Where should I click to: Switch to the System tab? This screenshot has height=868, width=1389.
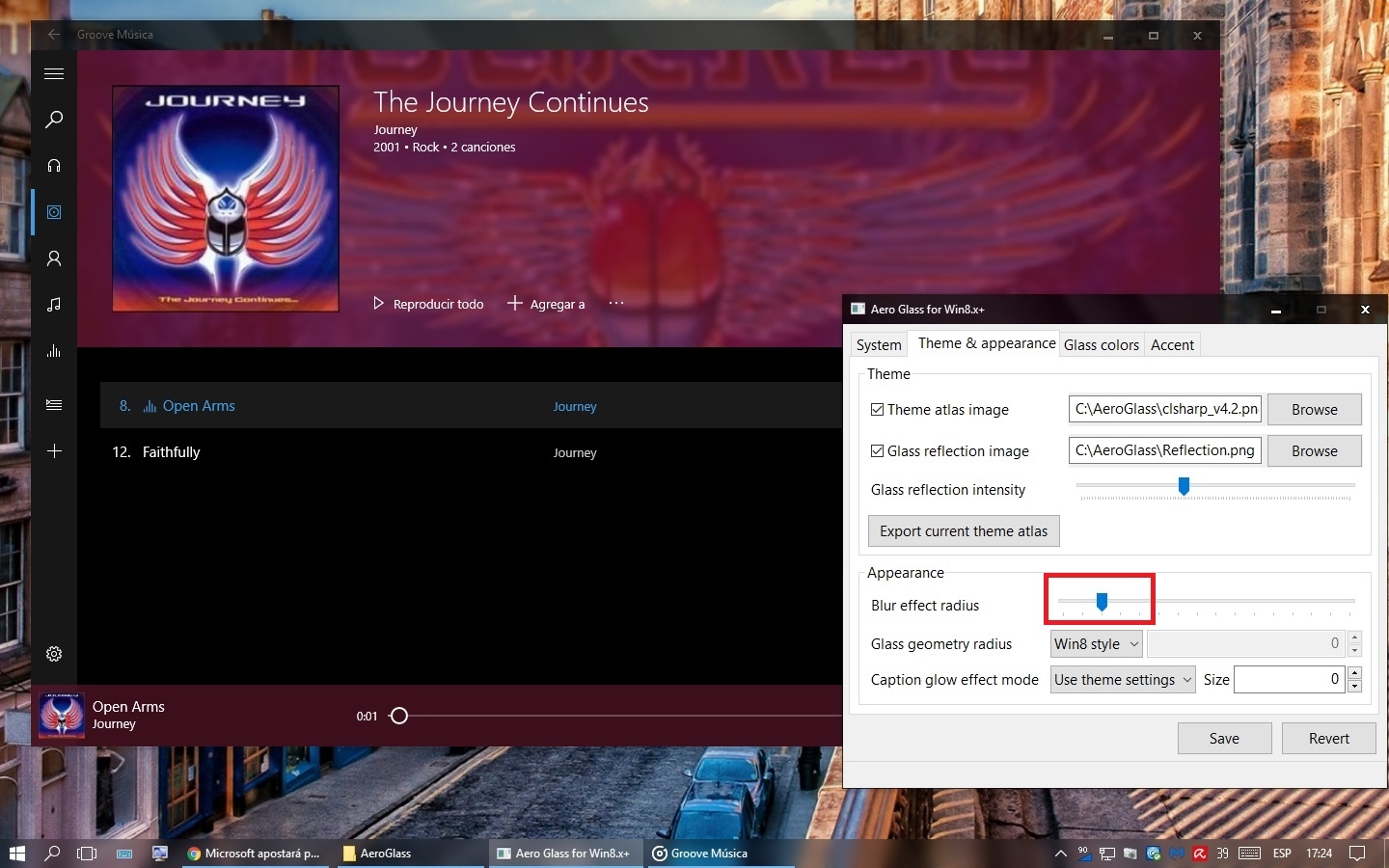coord(879,345)
